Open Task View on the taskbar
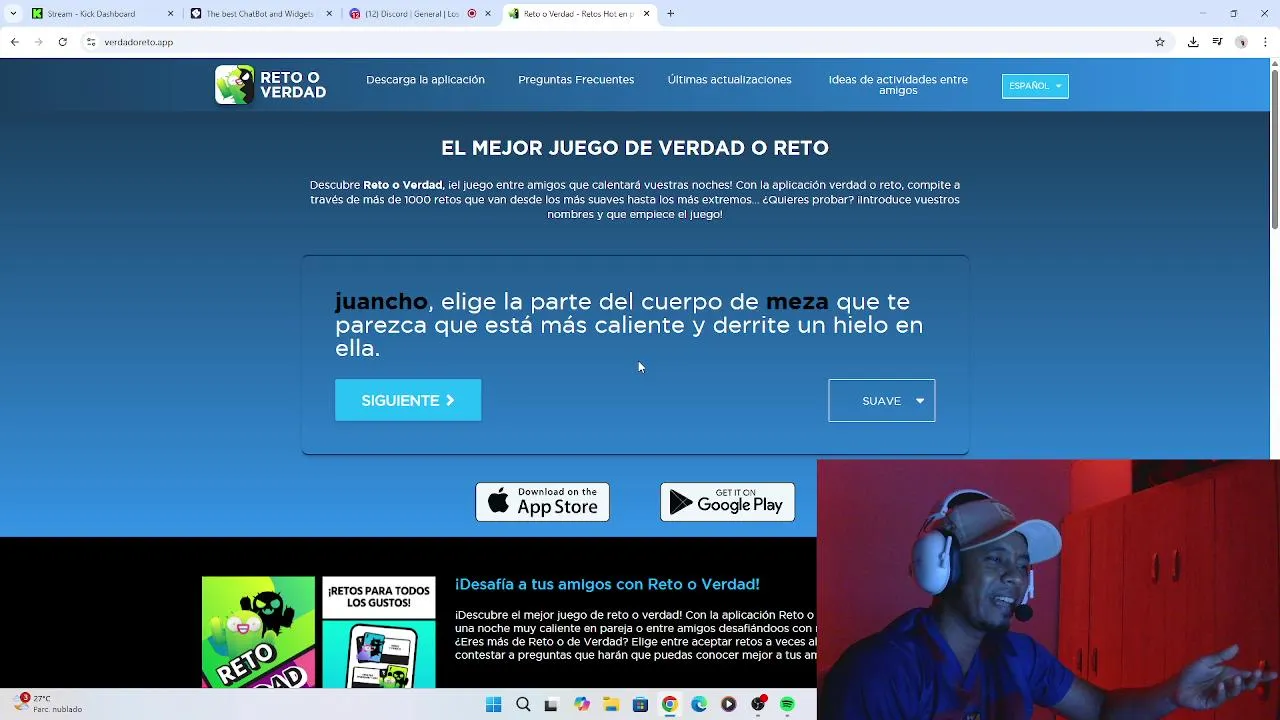The width and height of the screenshot is (1280, 720). [x=551, y=705]
